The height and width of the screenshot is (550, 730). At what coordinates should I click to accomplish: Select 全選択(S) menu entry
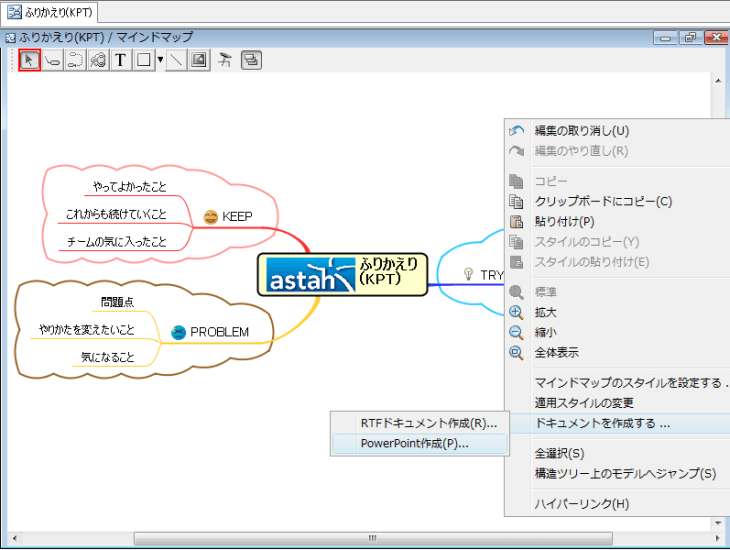[x=559, y=453]
